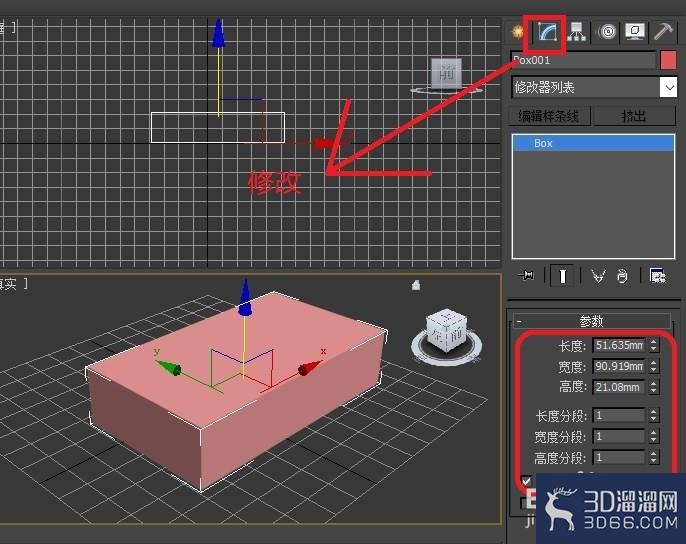
Task: Open Configure Modifier Sets icon
Action: tap(658, 276)
